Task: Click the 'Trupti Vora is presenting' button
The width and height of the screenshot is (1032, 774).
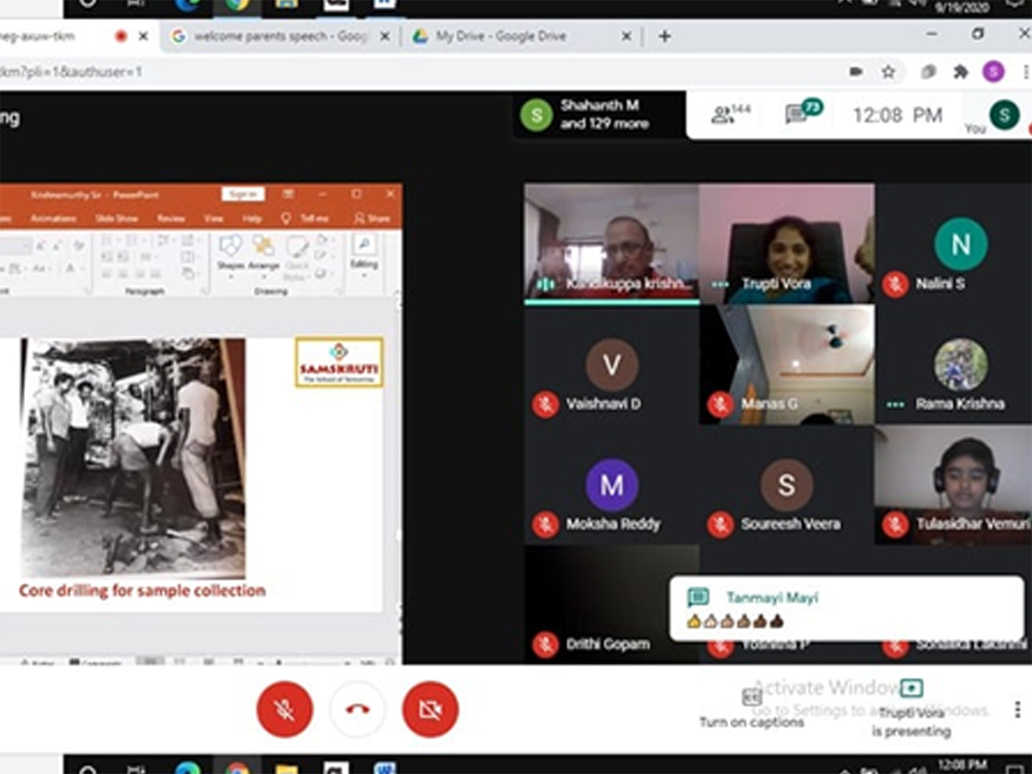Action: point(911,708)
